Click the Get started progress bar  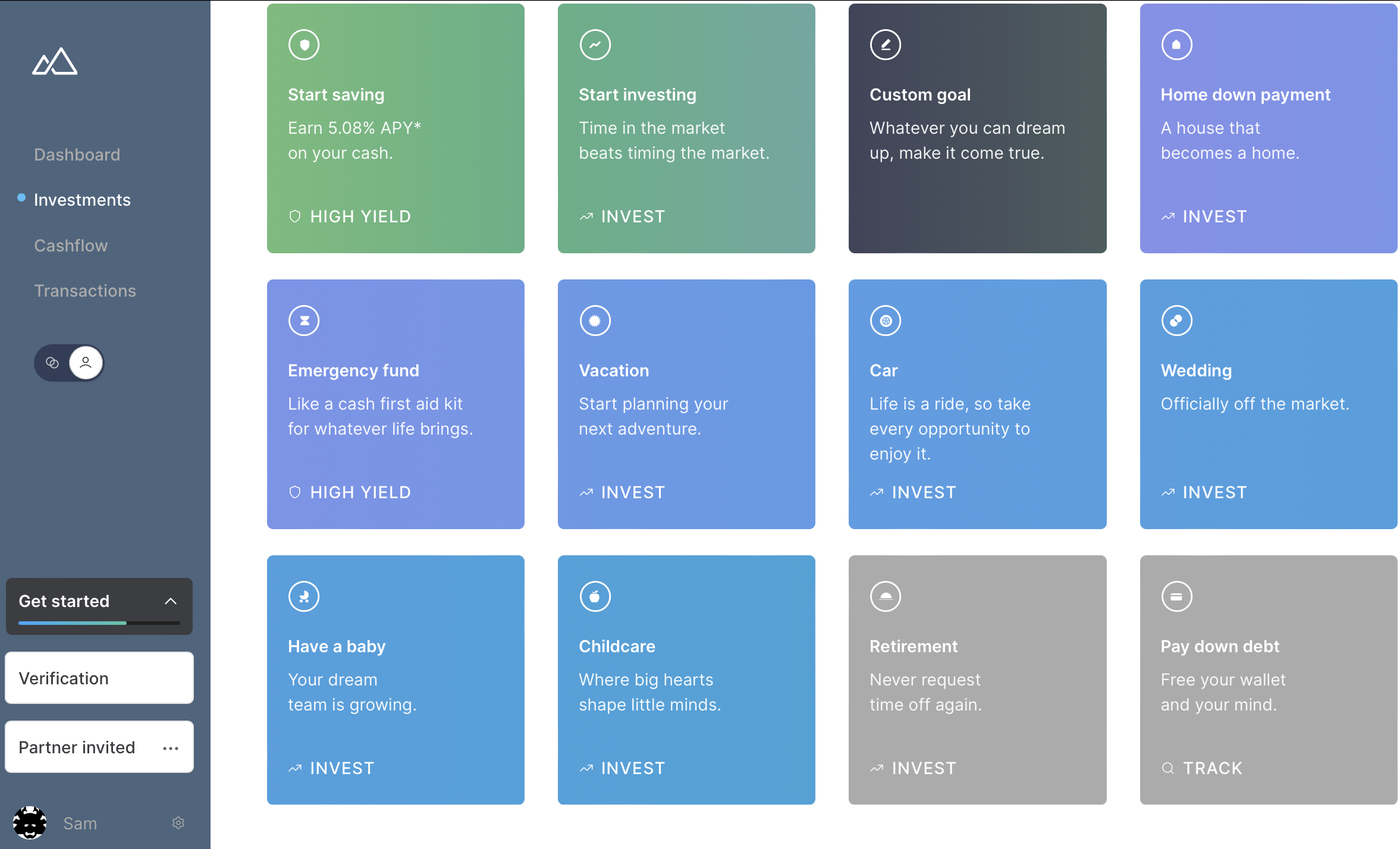[x=99, y=622]
